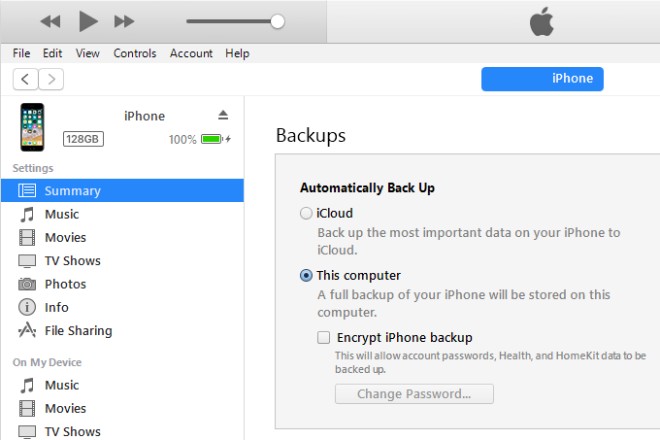Viewport: 660px width, 440px height.
Task: Select the iCloud backup radio button
Action: (306, 213)
